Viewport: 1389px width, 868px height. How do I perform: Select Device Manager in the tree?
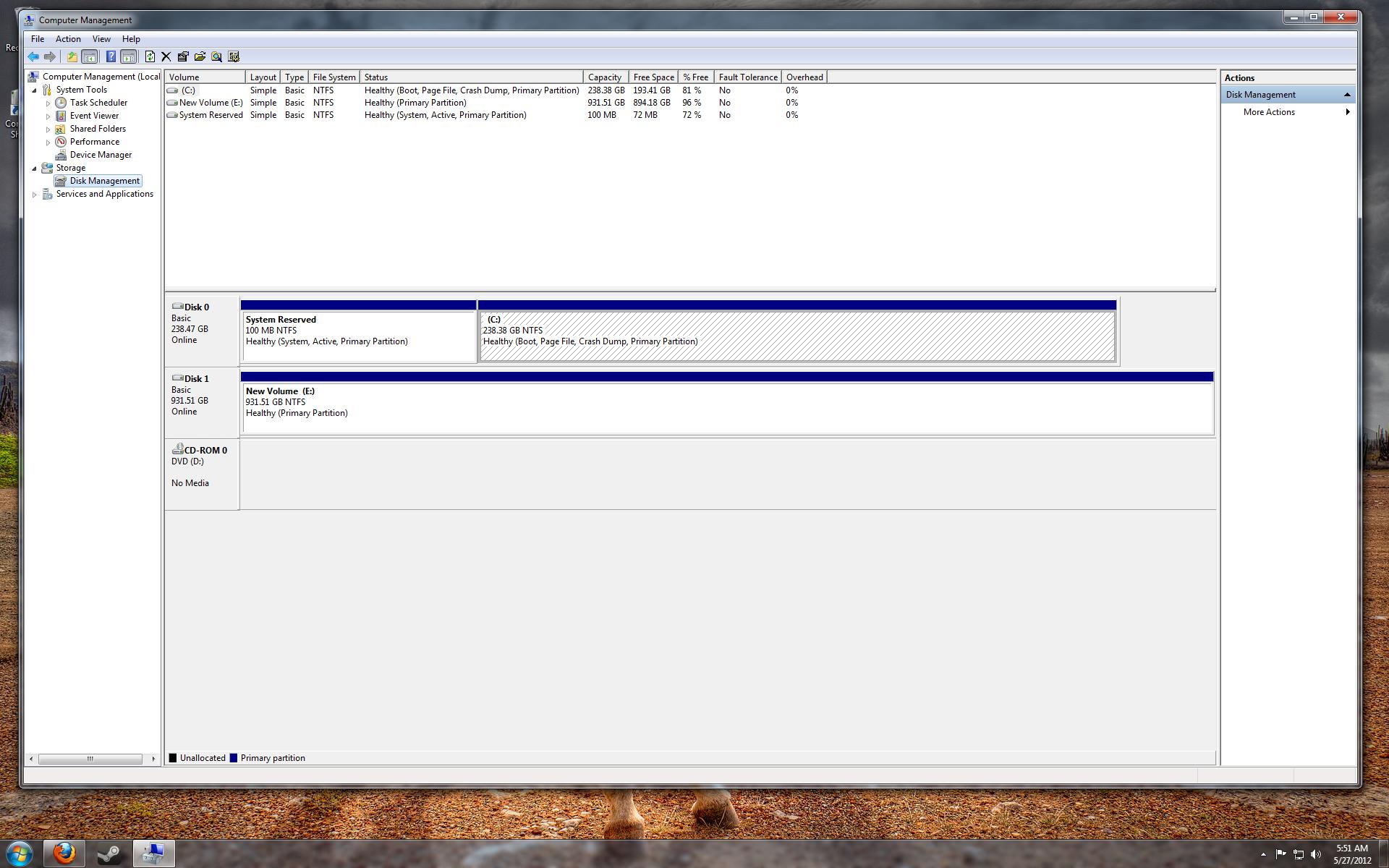tap(101, 155)
